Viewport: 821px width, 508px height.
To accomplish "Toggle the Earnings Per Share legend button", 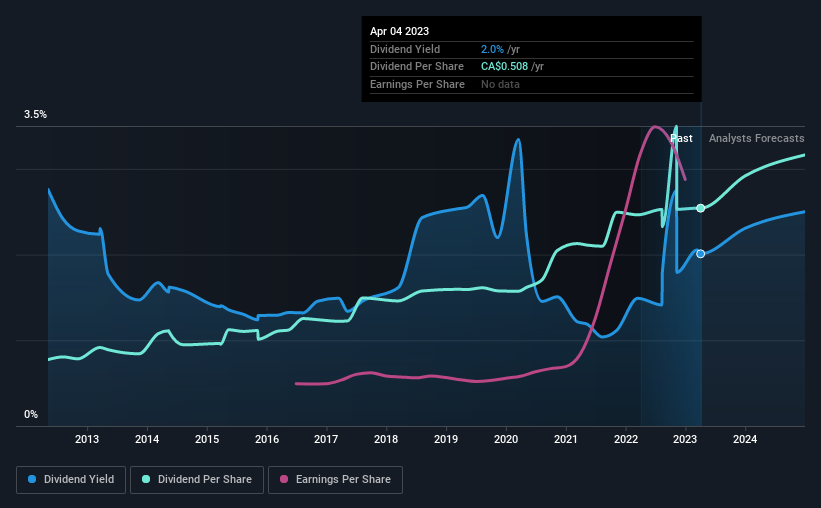I will [x=335, y=479].
